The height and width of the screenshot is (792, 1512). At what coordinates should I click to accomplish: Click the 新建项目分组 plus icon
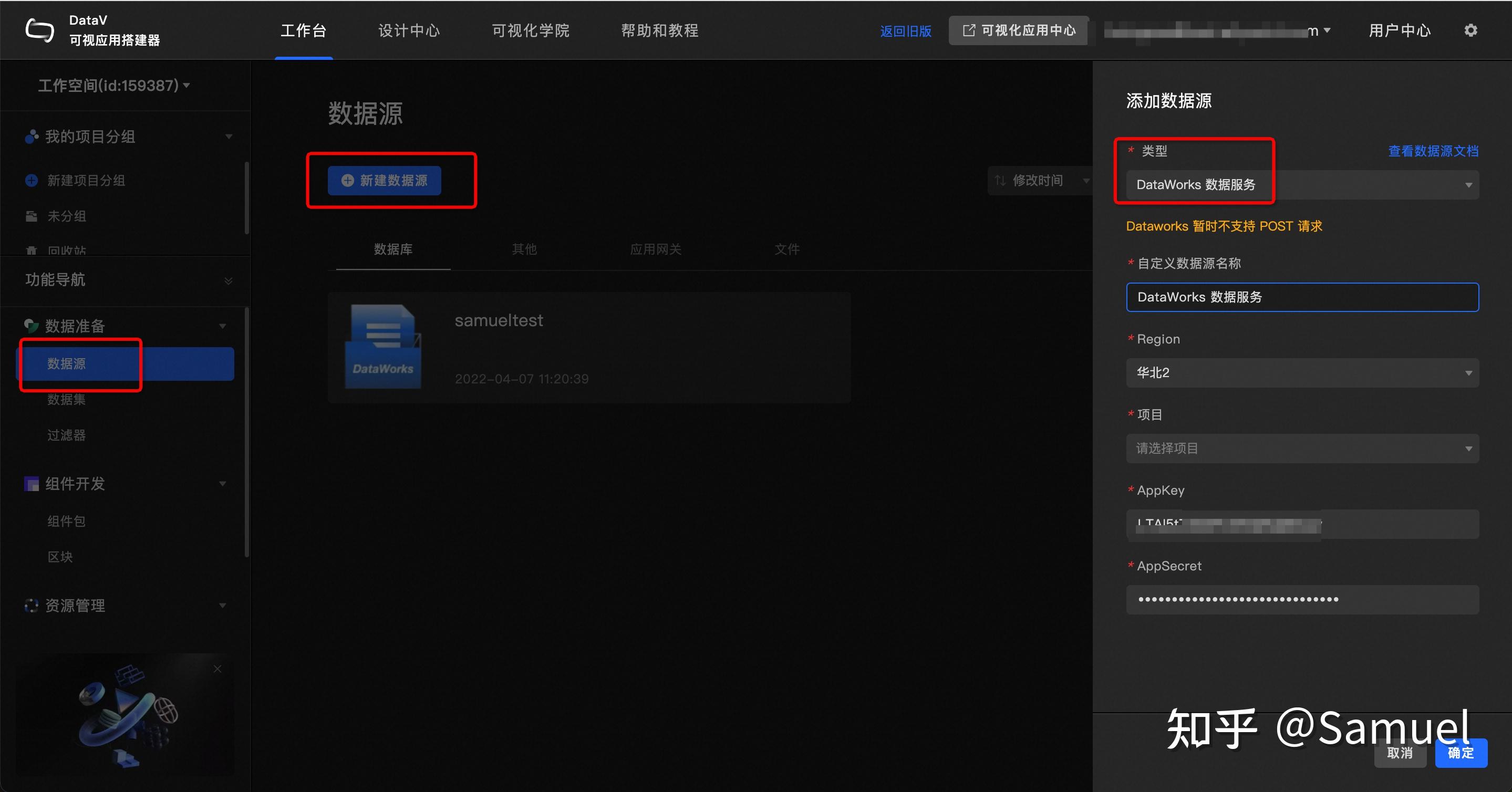pyautogui.click(x=31, y=180)
